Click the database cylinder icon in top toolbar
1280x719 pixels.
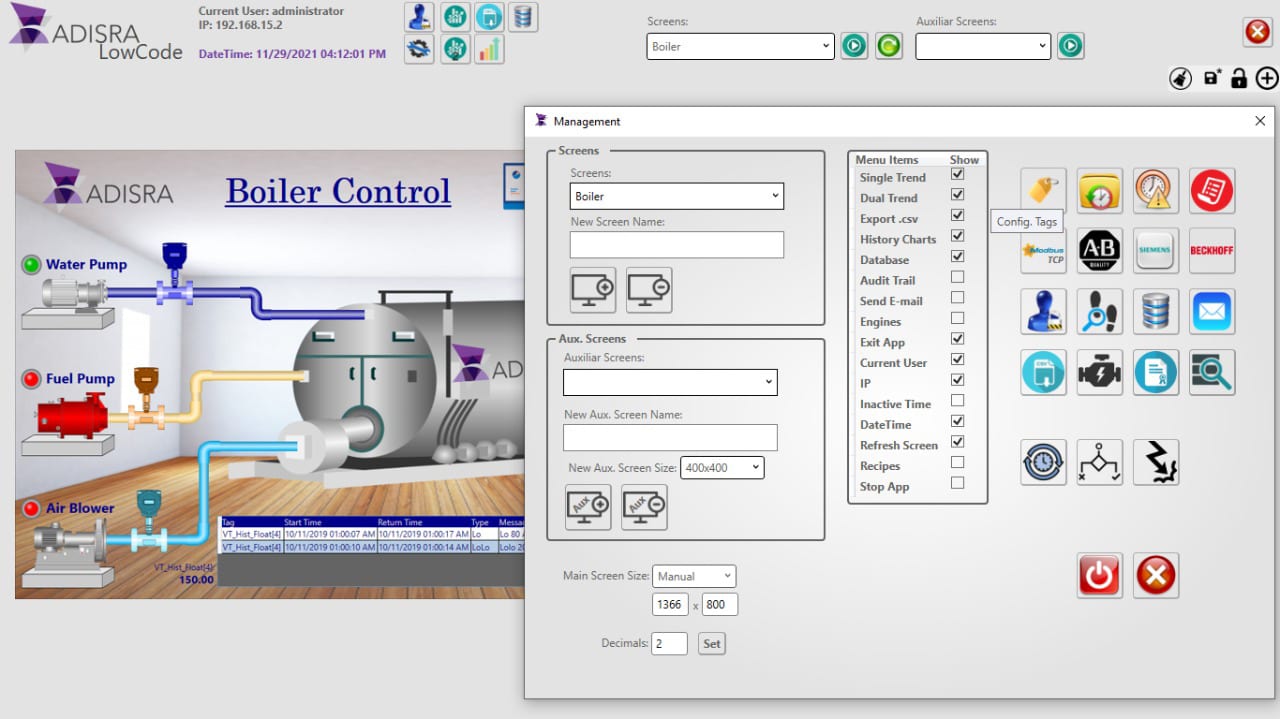click(x=523, y=16)
